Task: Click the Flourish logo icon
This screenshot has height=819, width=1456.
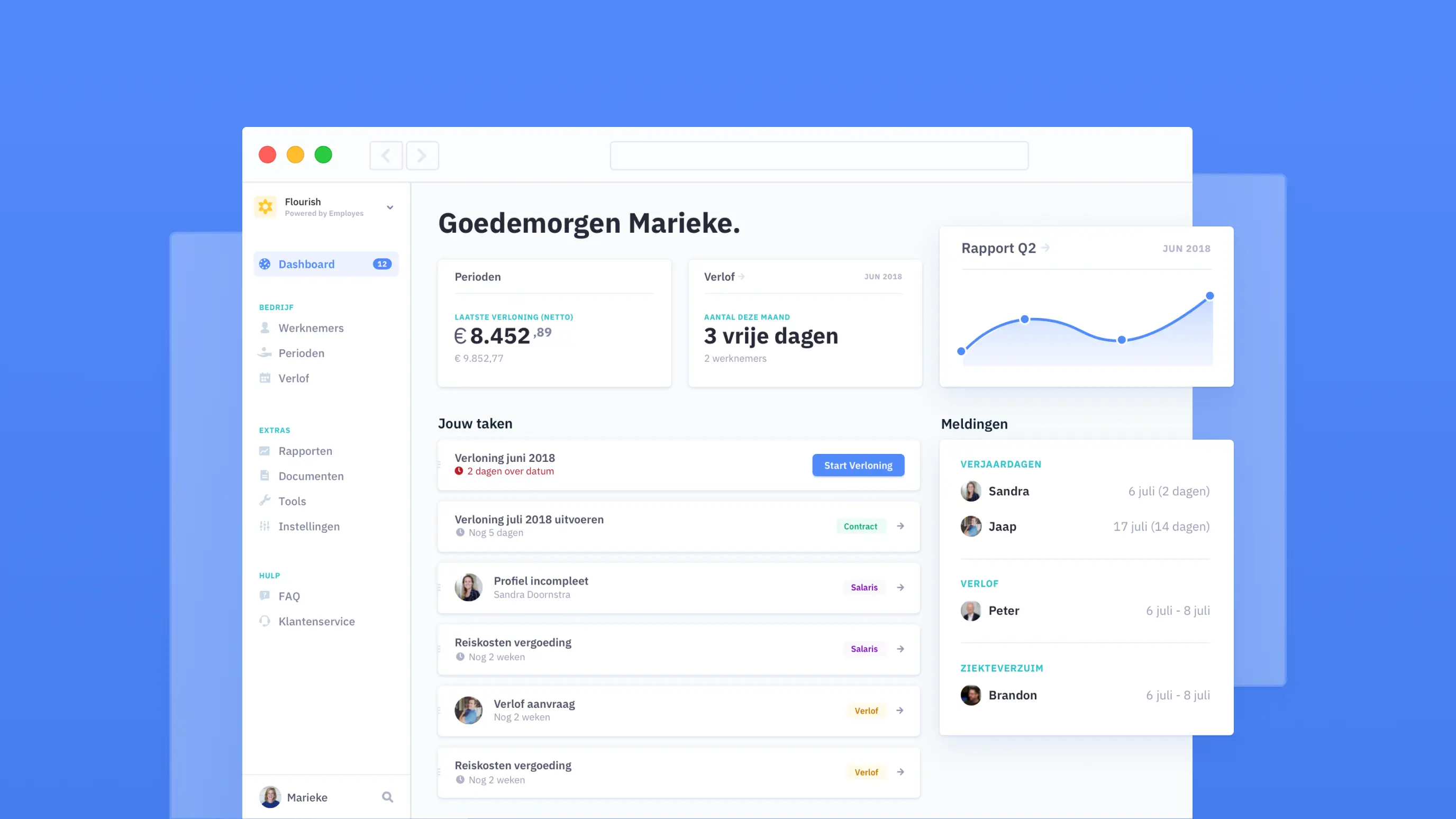Action: 265,207
